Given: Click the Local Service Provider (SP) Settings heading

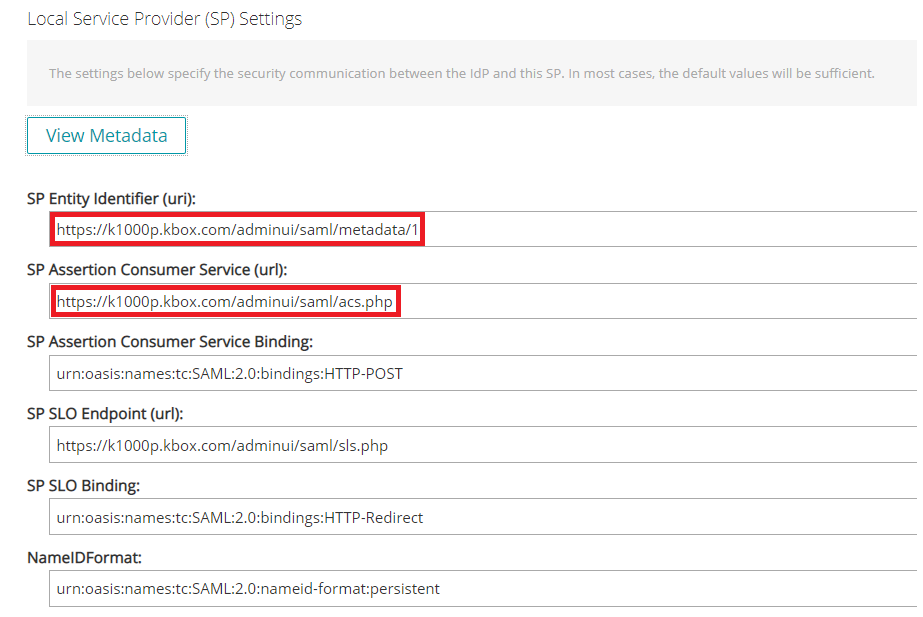Looking at the screenshot, I should 165,19.
